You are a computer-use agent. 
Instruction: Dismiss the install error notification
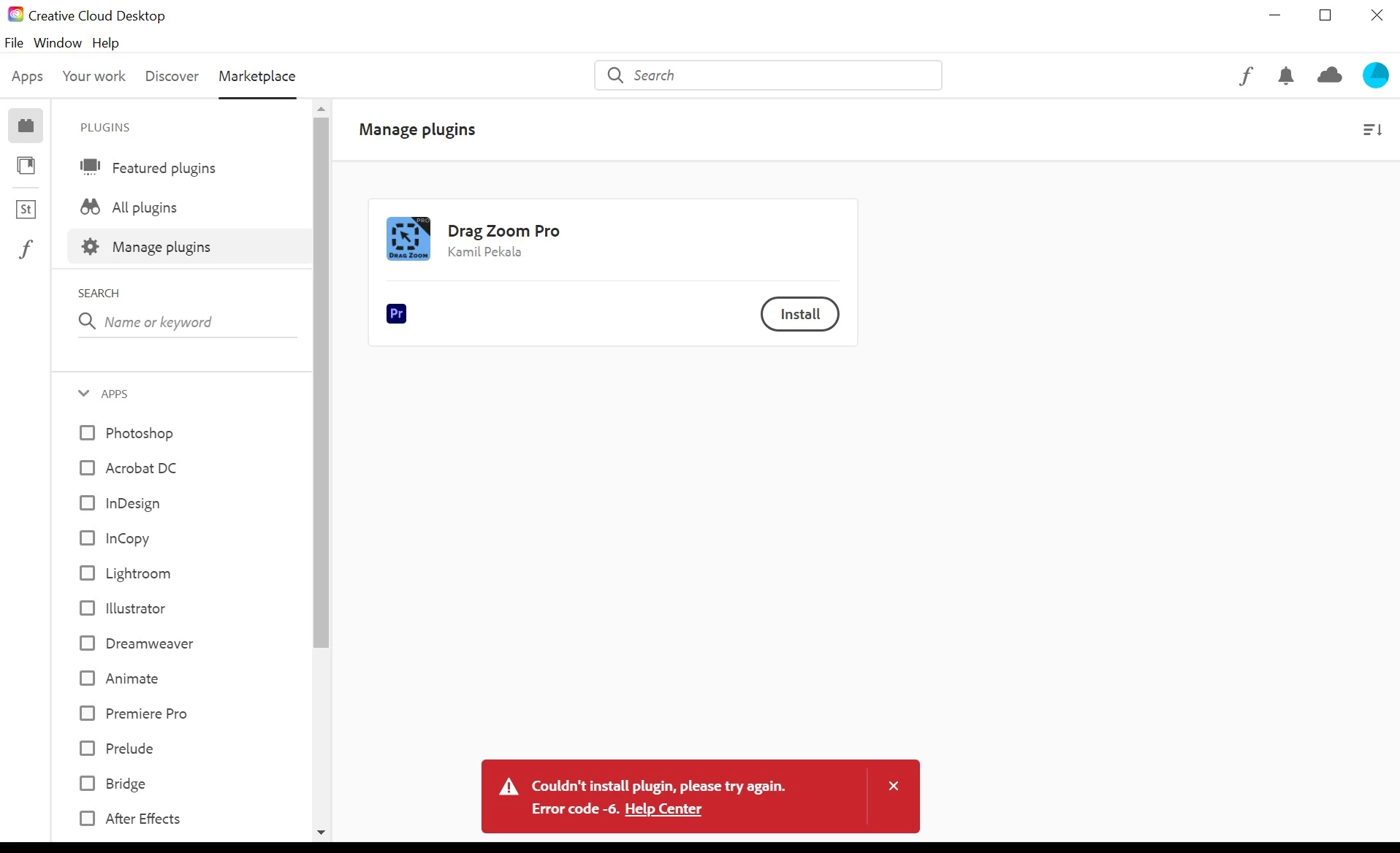893,786
